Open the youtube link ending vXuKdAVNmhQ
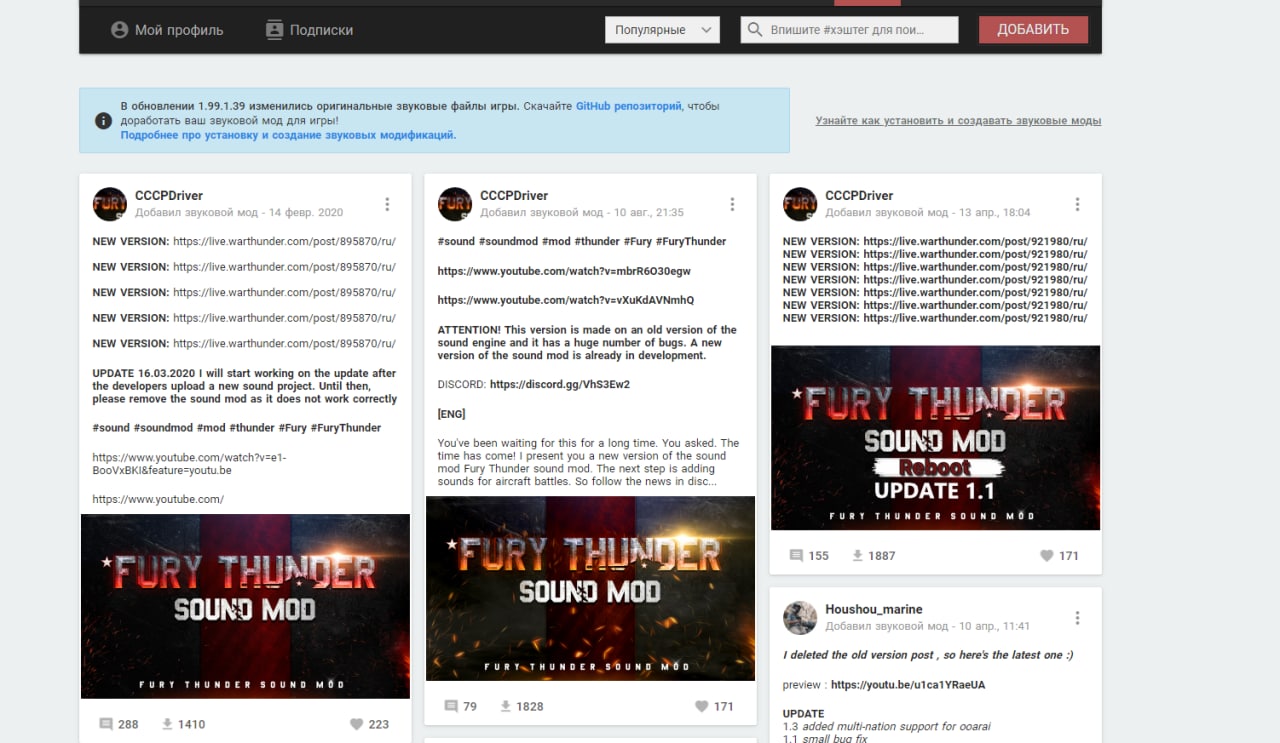 566,300
